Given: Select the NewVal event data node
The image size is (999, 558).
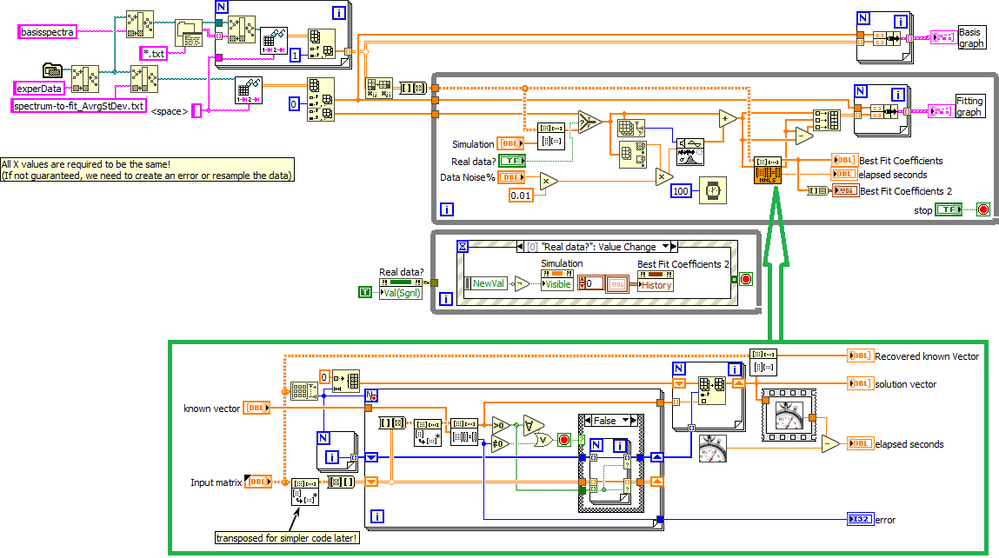Looking at the screenshot, I should (487, 284).
